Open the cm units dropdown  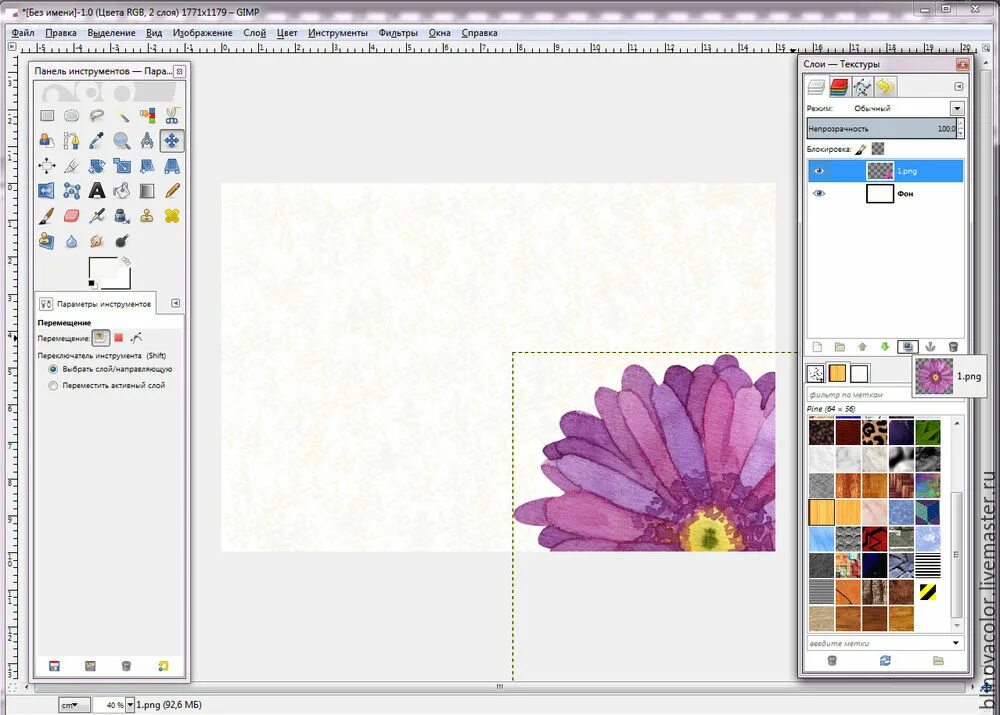[74, 705]
